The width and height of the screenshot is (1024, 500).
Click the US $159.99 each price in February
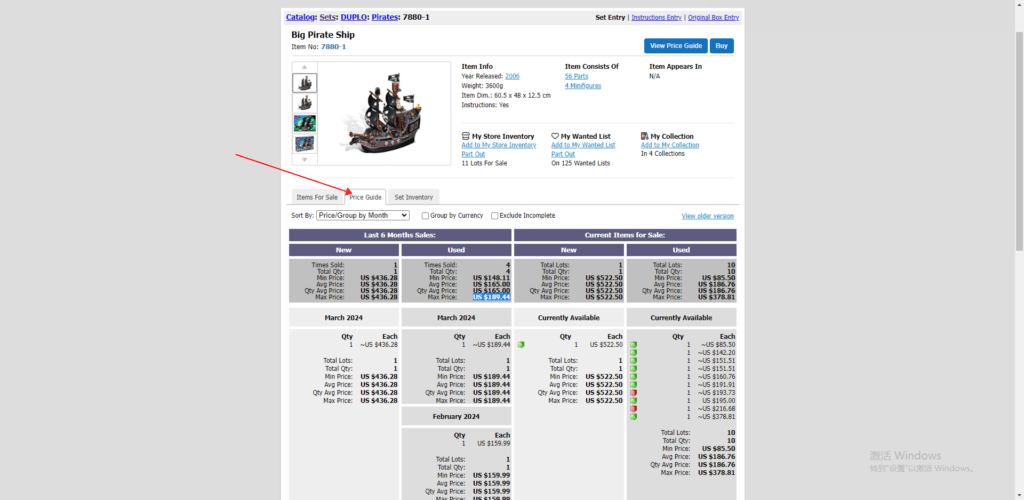tap(493, 443)
